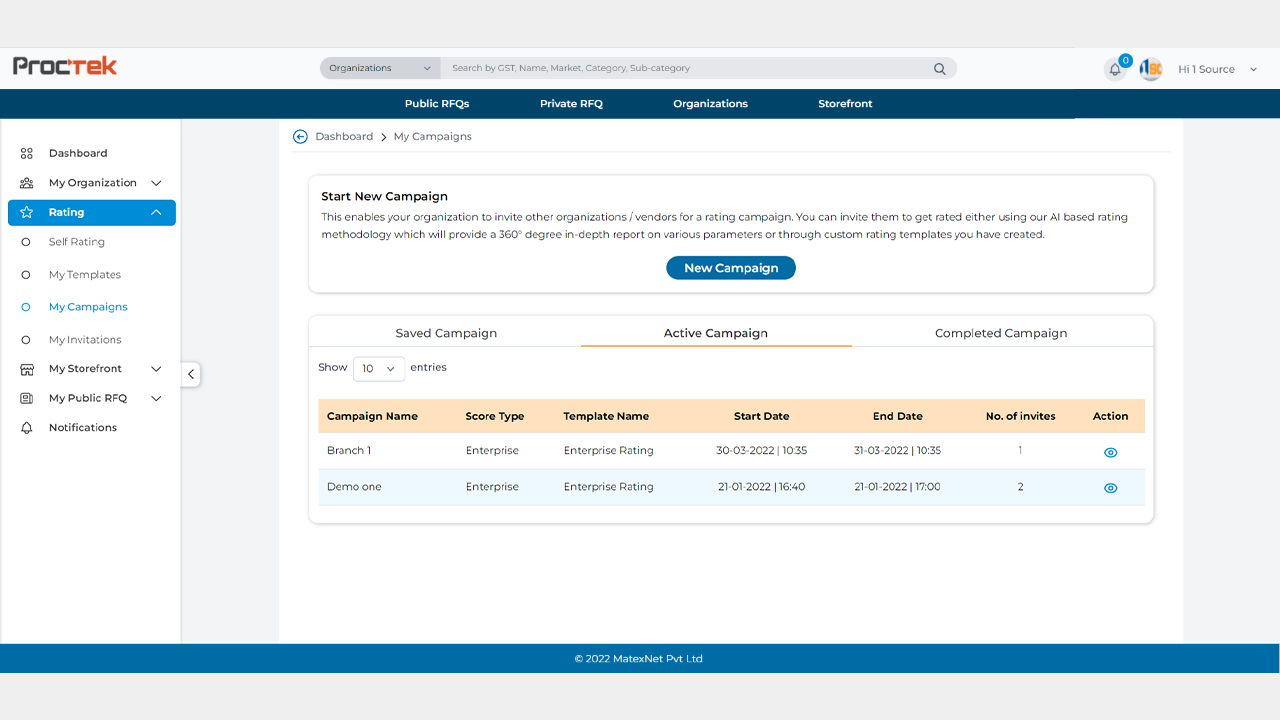Switch to Saved Campaign tab
This screenshot has height=720, width=1280.
(446, 333)
